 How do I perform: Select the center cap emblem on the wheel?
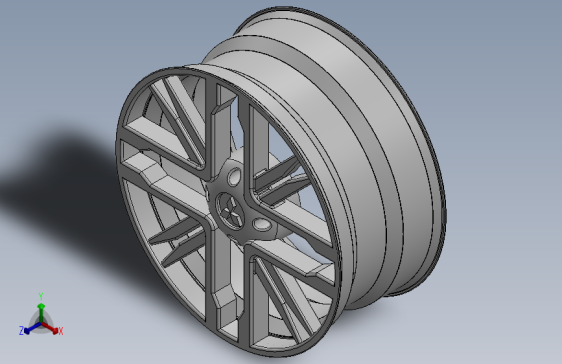(230, 211)
